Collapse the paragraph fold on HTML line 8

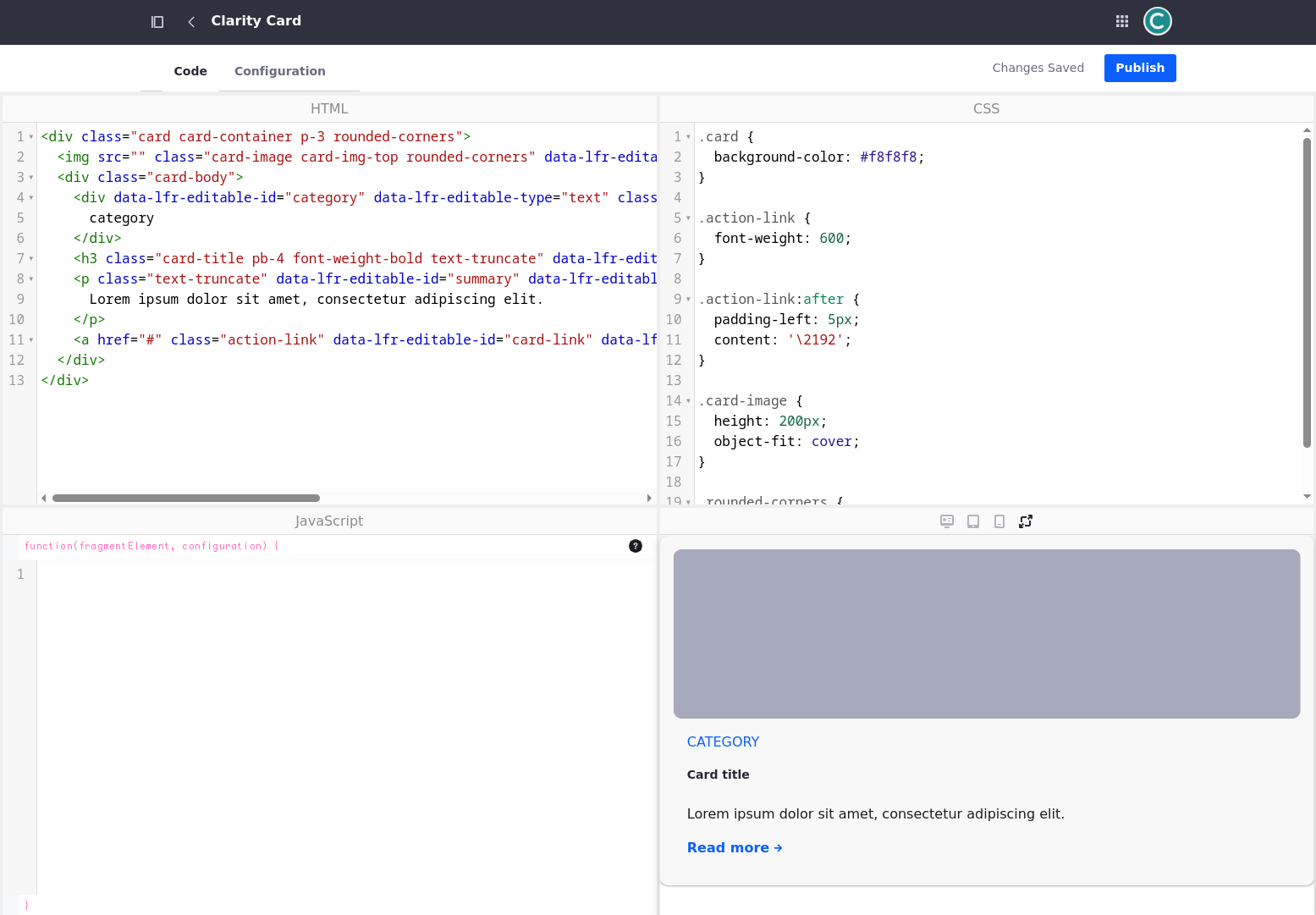pos(30,278)
